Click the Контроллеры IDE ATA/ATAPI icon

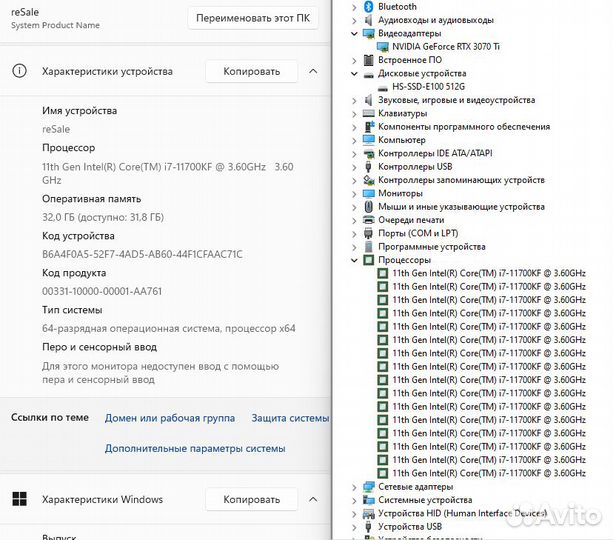pos(369,154)
